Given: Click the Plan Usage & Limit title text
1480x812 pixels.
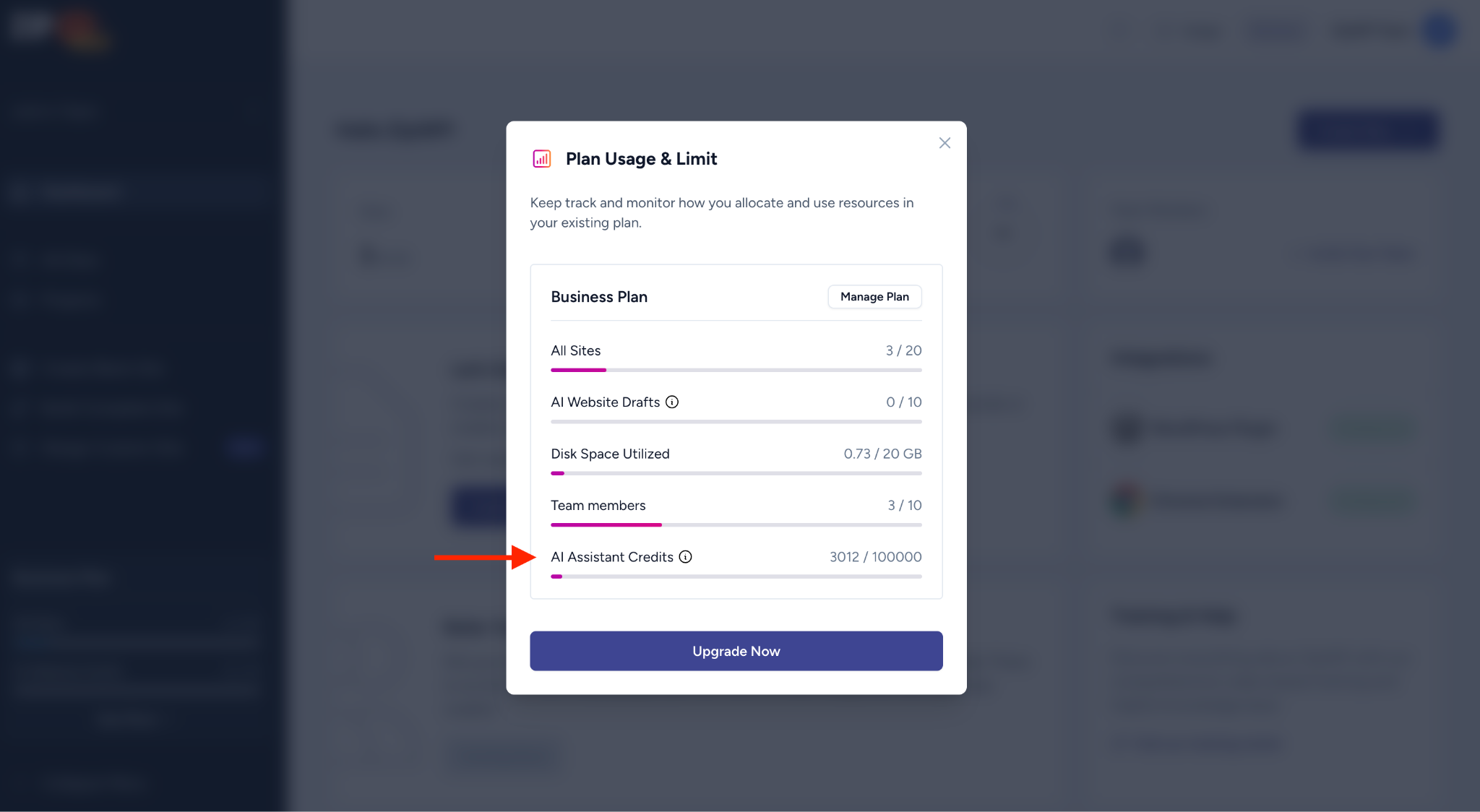Looking at the screenshot, I should 641,159.
